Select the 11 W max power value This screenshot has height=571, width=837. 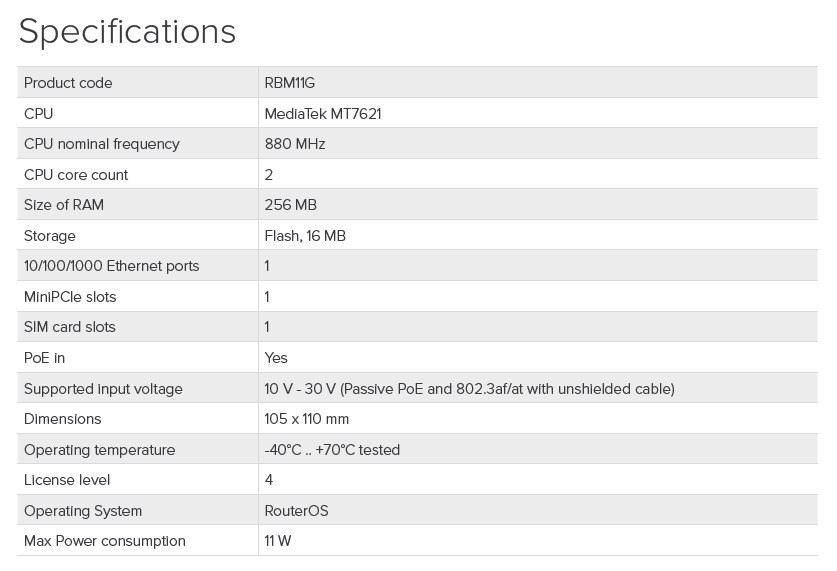coord(278,541)
